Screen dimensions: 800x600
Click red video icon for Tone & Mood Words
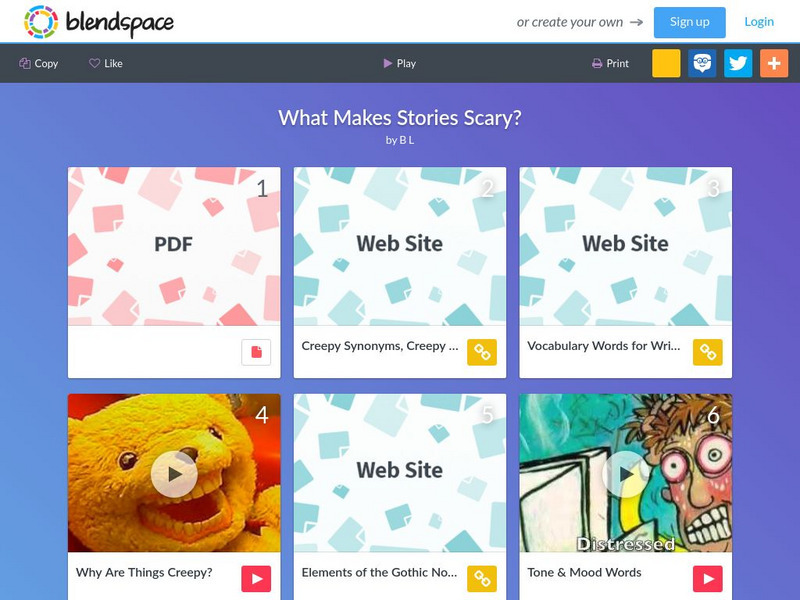[708, 579]
